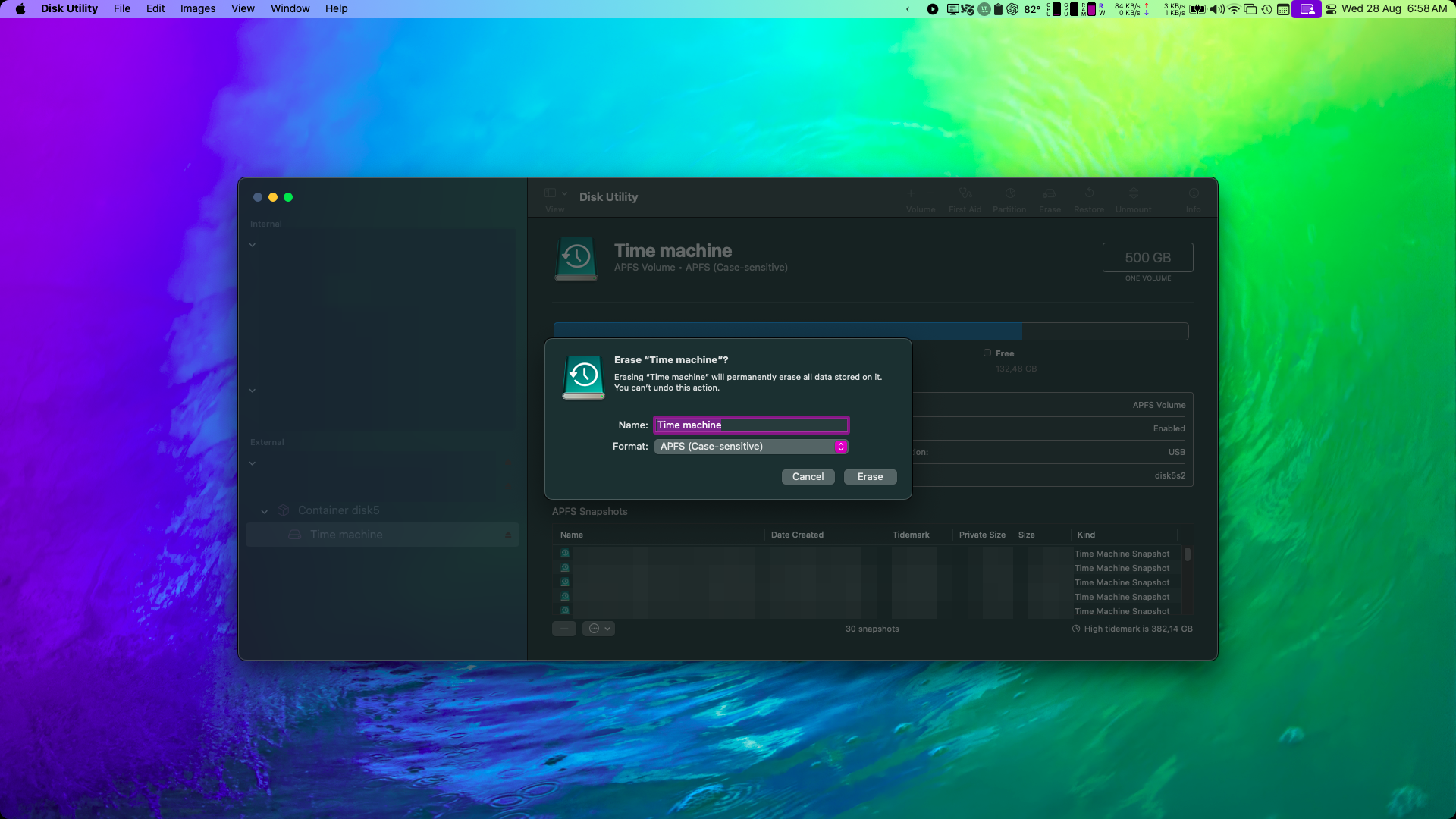Click the clipboard menu bar icon
The width and height of the screenshot is (1456, 819).
point(998,9)
